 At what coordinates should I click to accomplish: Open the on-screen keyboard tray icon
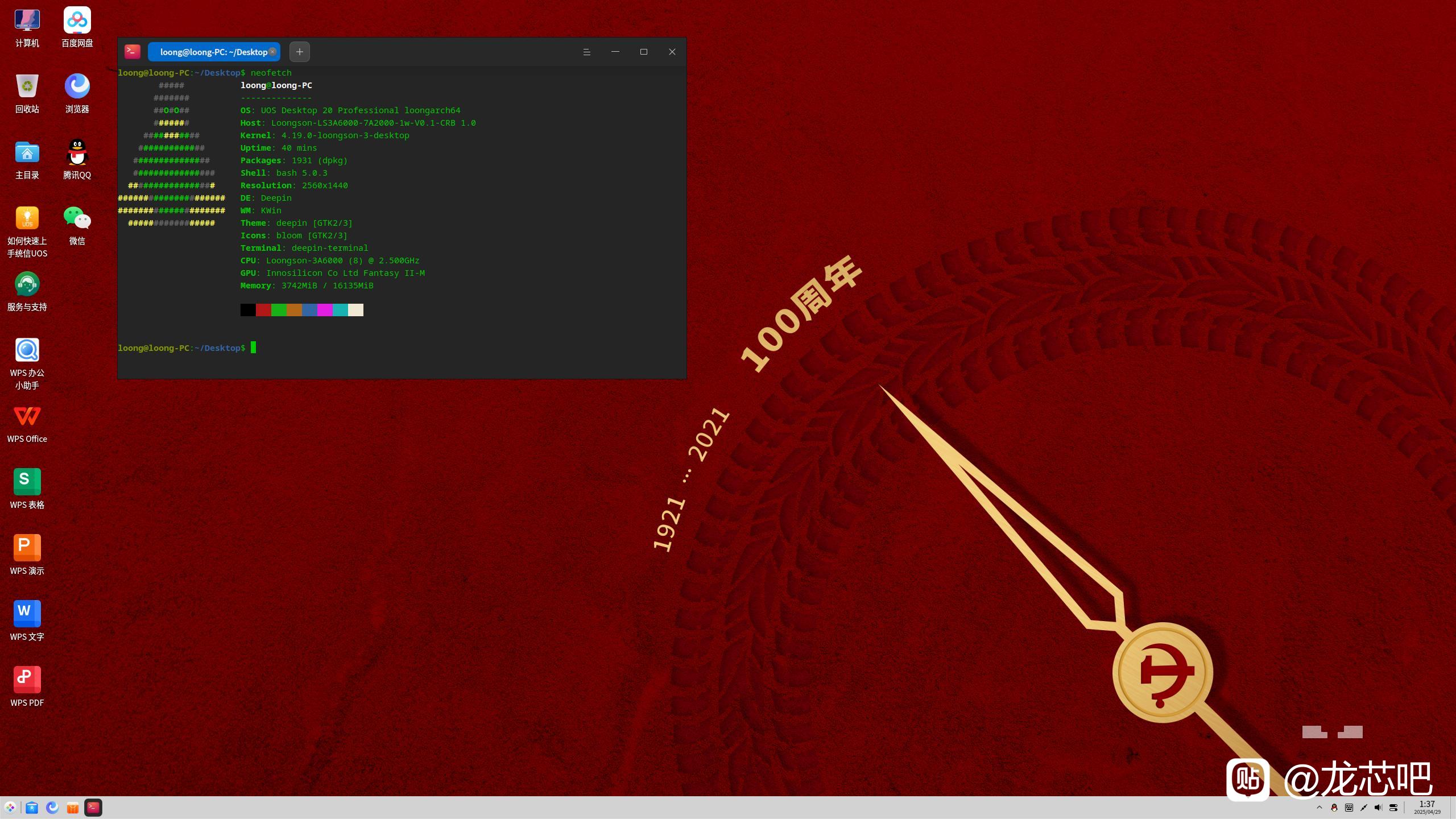click(x=1349, y=808)
